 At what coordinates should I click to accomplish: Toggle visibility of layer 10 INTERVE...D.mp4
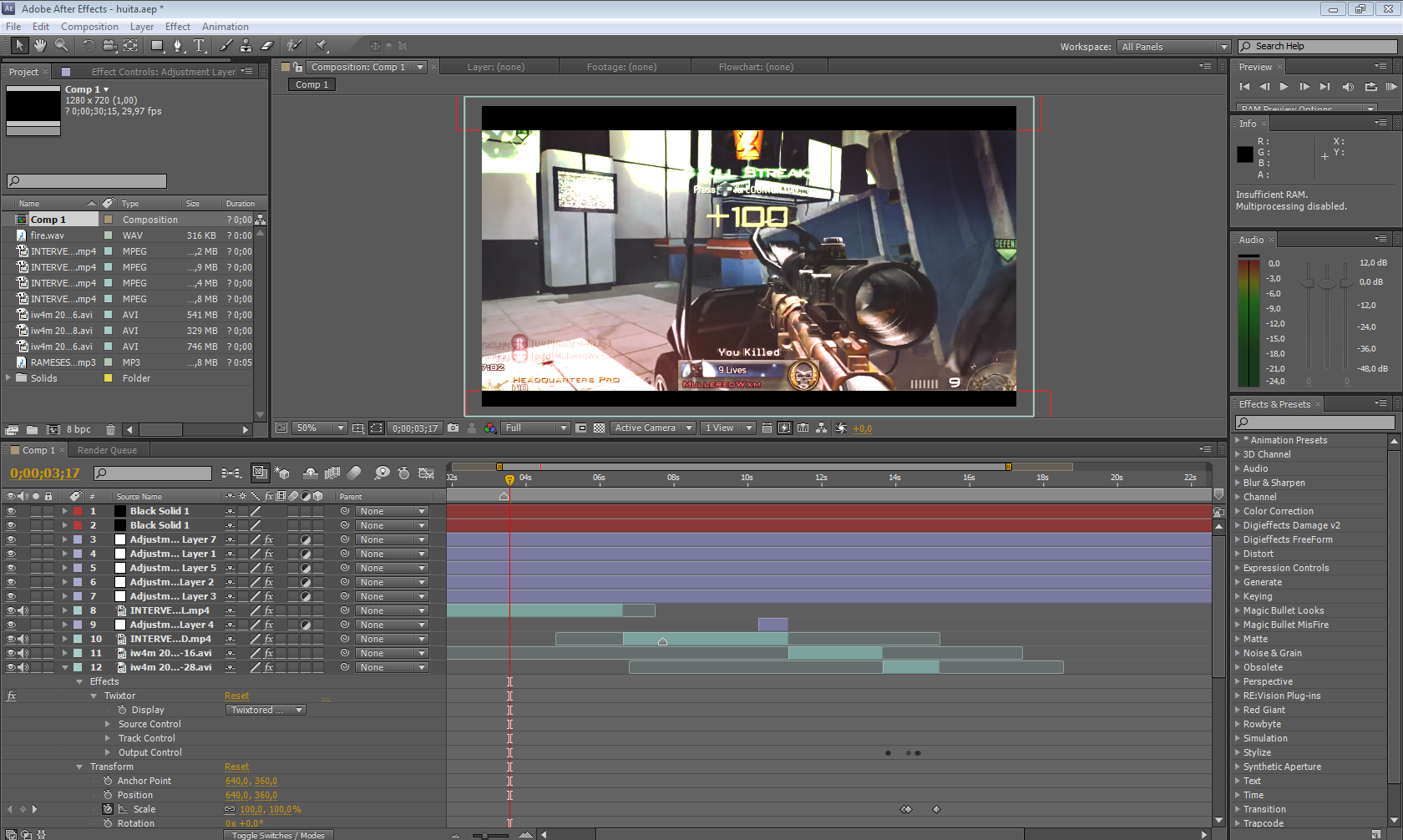(x=11, y=639)
